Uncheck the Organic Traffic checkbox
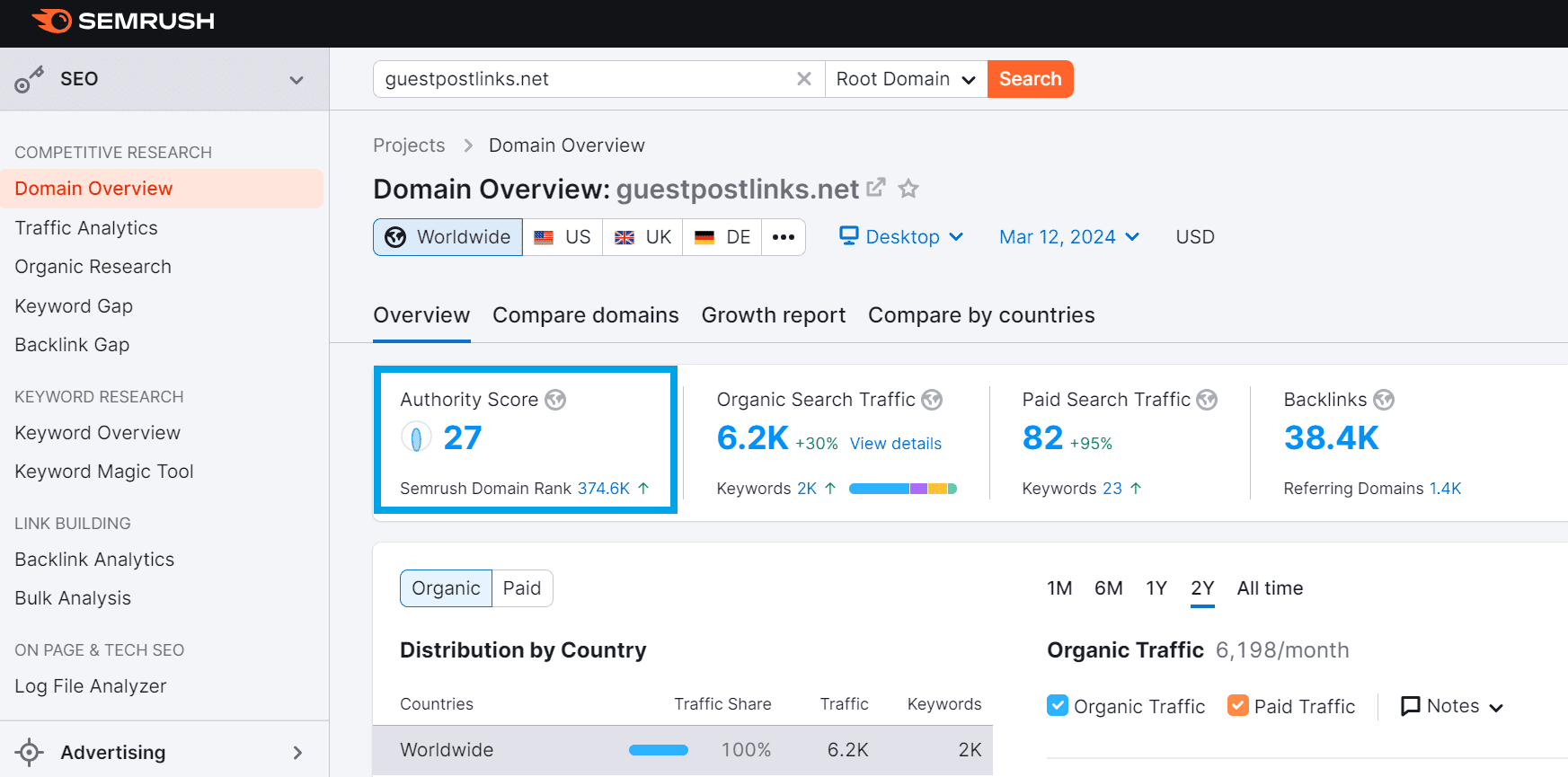Screen dimensions: 1568x777 (x=1058, y=706)
